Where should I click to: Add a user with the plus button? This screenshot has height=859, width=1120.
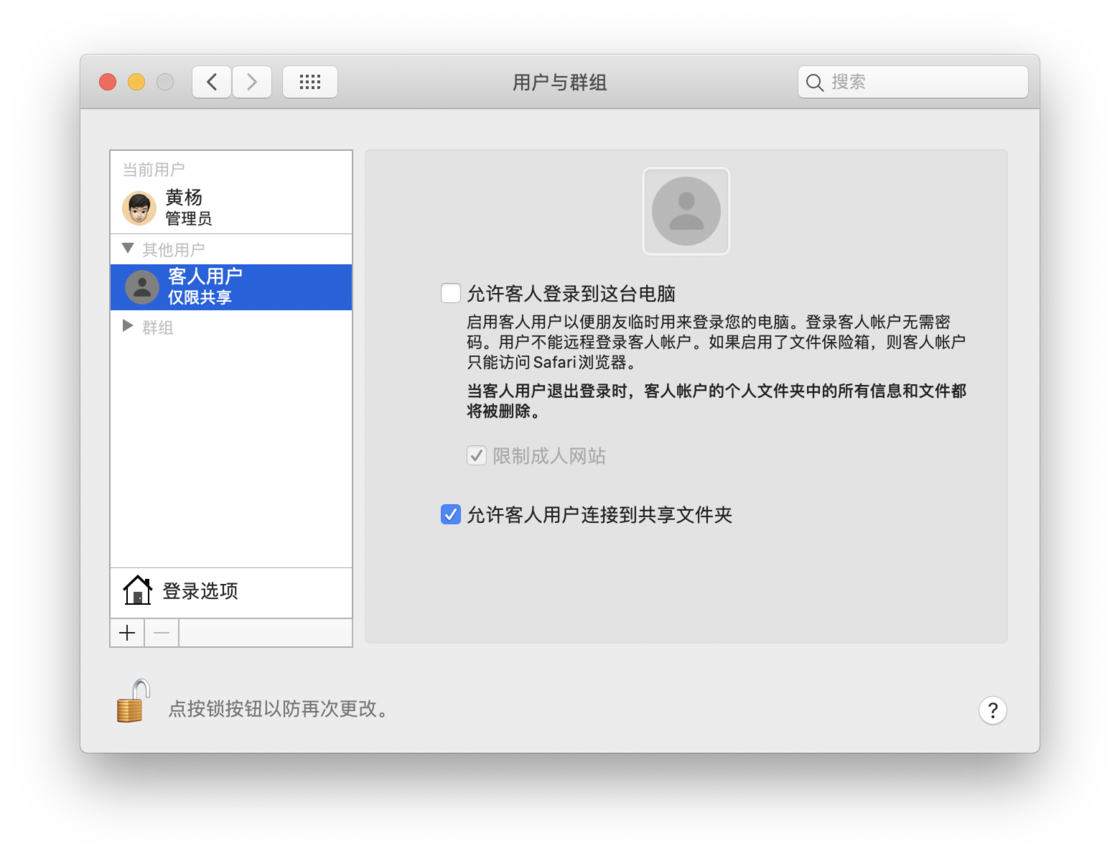point(127,633)
